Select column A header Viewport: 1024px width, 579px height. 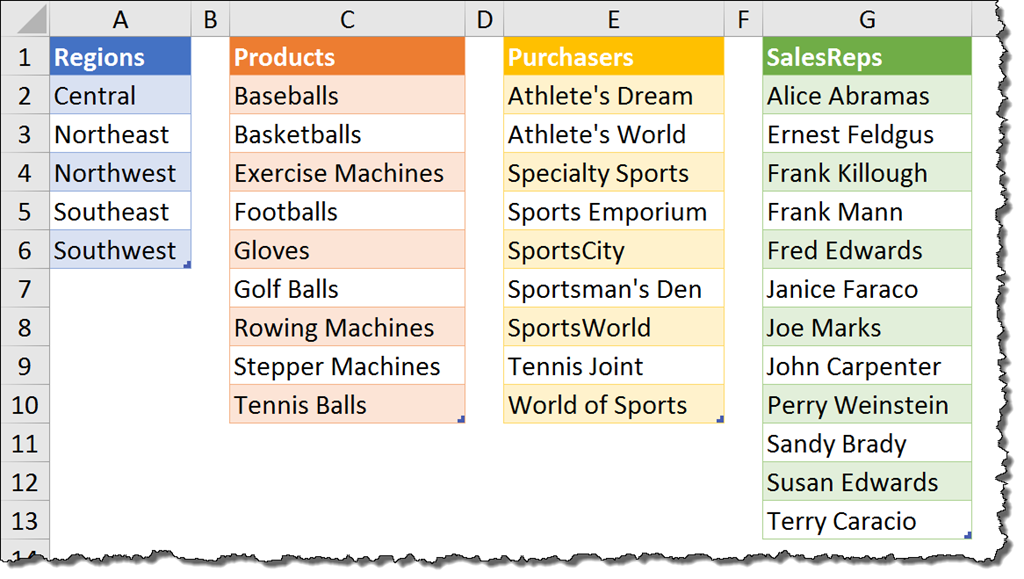[x=120, y=19]
